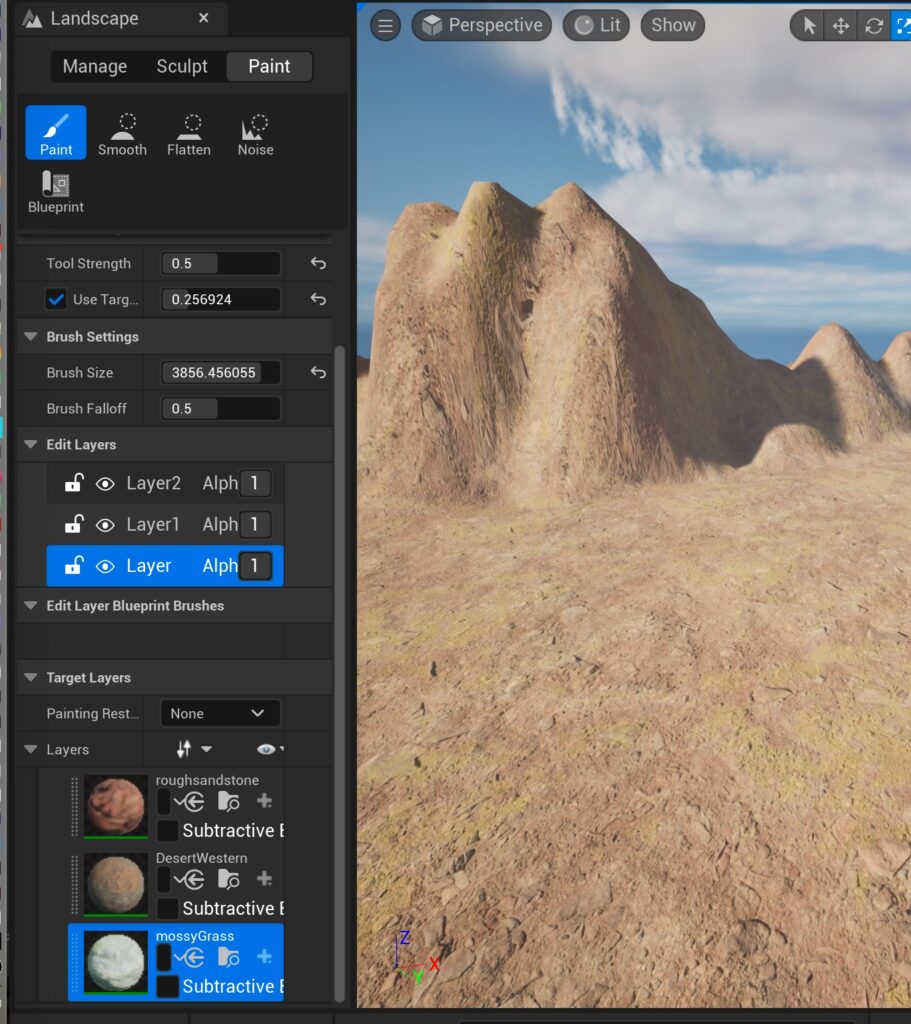
Task: Select the Smooth landscape tool
Action: point(122,134)
